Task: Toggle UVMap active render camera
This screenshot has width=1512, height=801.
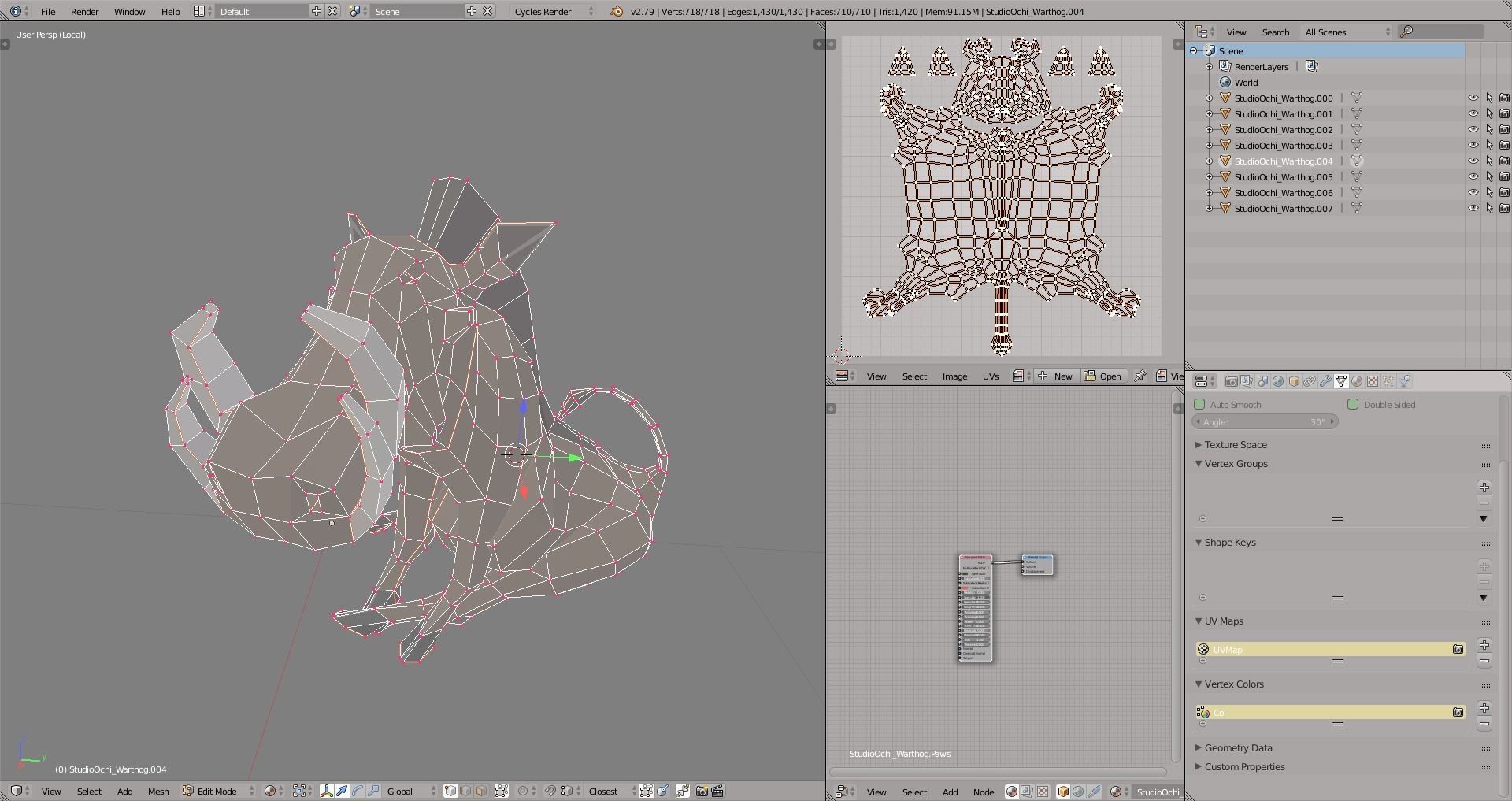Action: coord(1458,650)
